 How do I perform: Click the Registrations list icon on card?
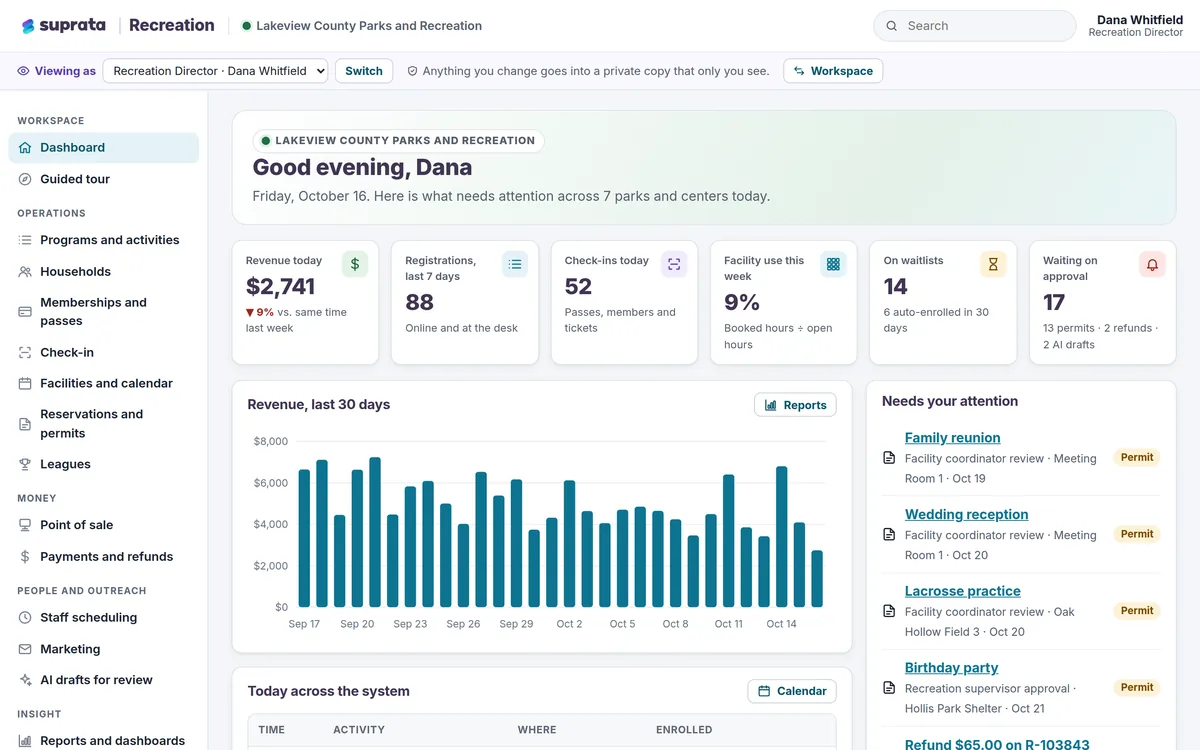tap(515, 264)
